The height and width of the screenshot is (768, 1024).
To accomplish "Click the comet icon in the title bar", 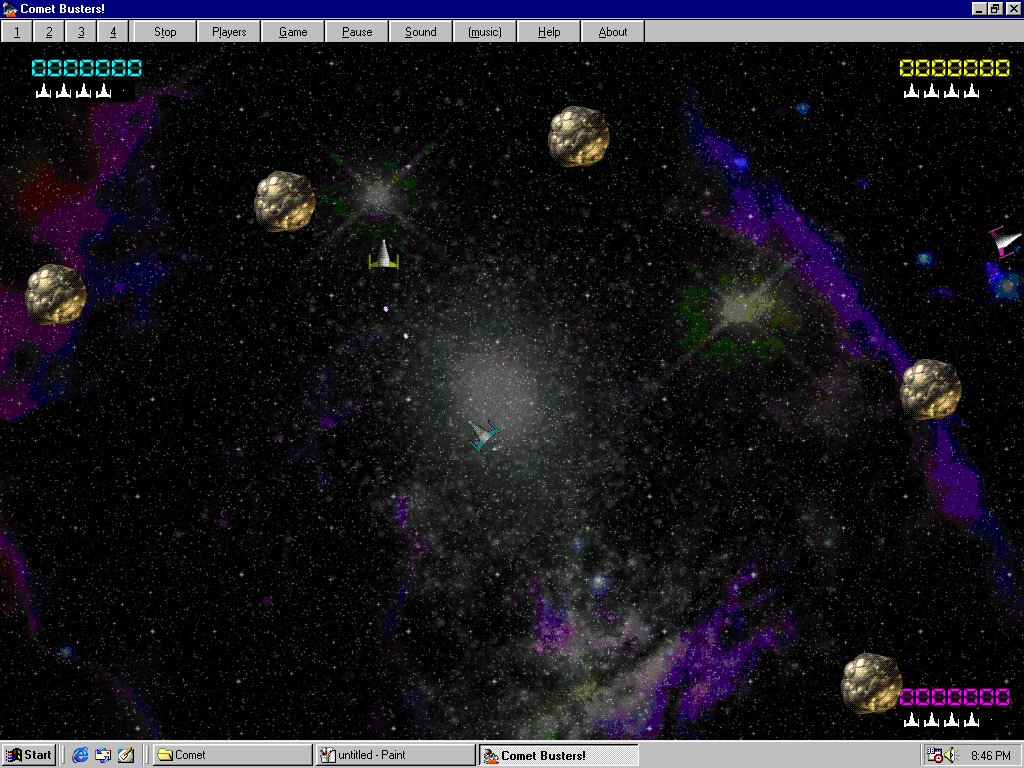I will coord(10,9).
